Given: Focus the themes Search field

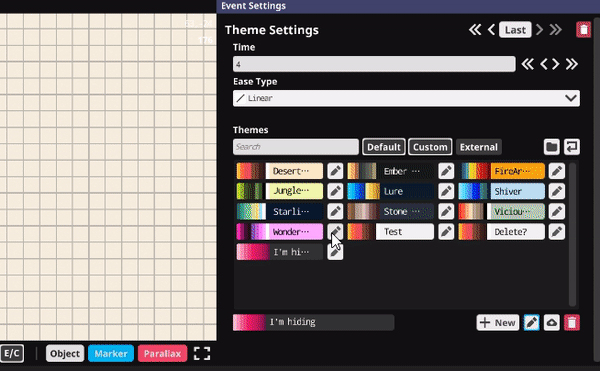Looking at the screenshot, I should 296,147.
